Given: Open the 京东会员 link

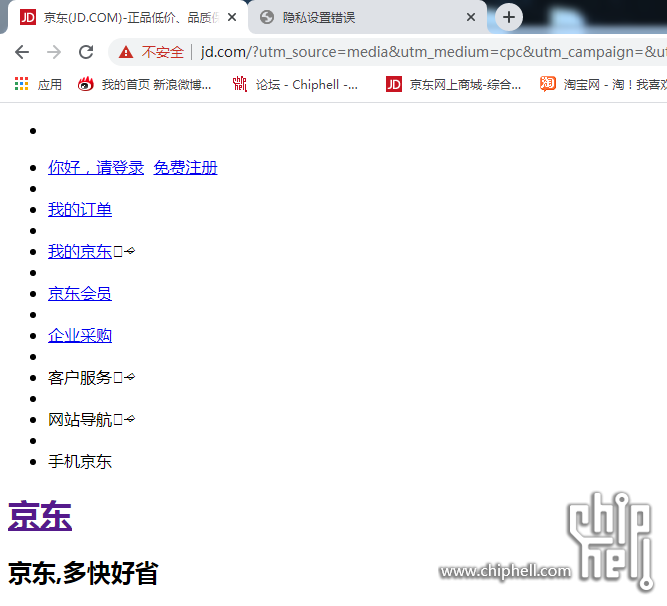Looking at the screenshot, I should (80, 294).
